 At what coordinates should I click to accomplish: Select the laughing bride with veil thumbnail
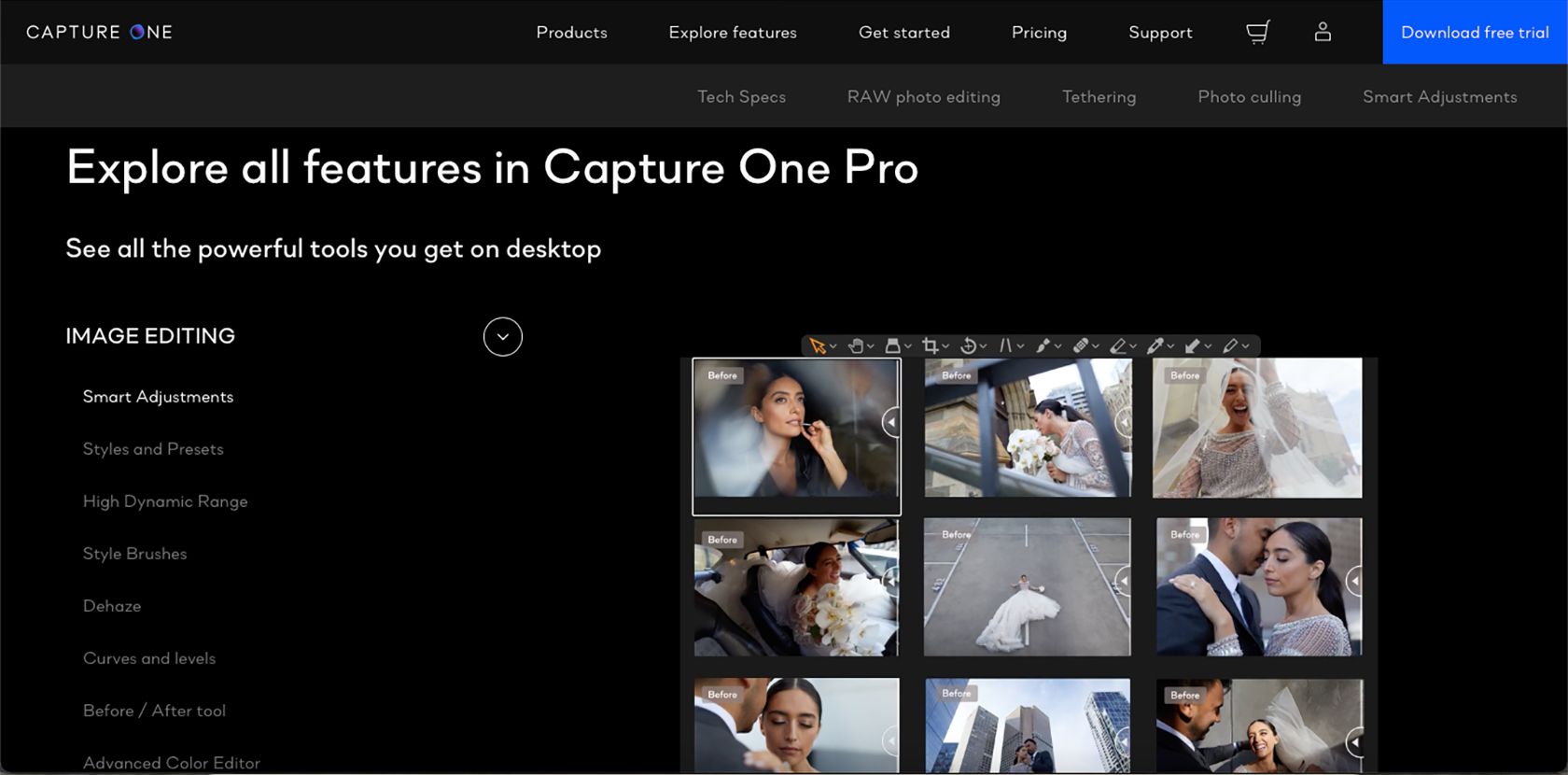[1257, 429]
